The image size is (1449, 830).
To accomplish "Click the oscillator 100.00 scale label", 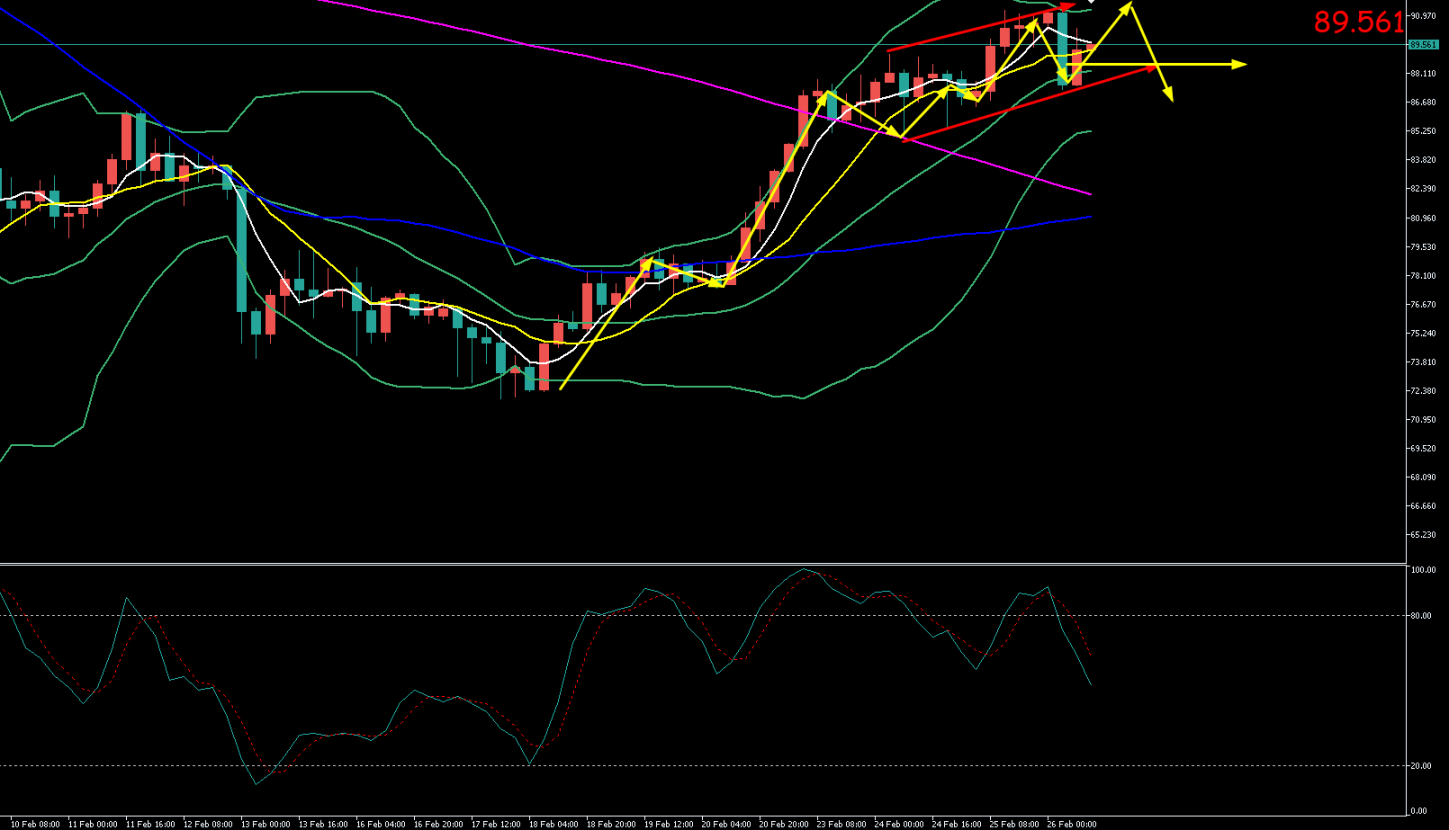I will tap(1421, 570).
